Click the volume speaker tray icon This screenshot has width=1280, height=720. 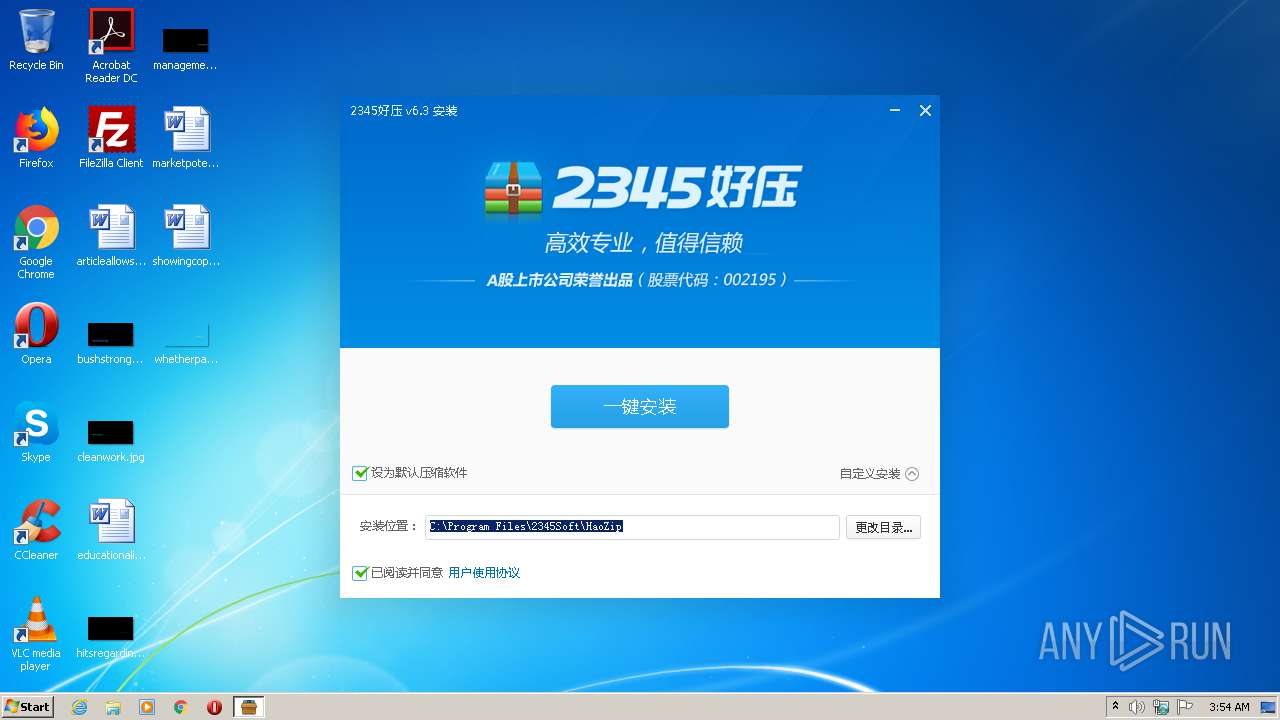pyautogui.click(x=1137, y=707)
